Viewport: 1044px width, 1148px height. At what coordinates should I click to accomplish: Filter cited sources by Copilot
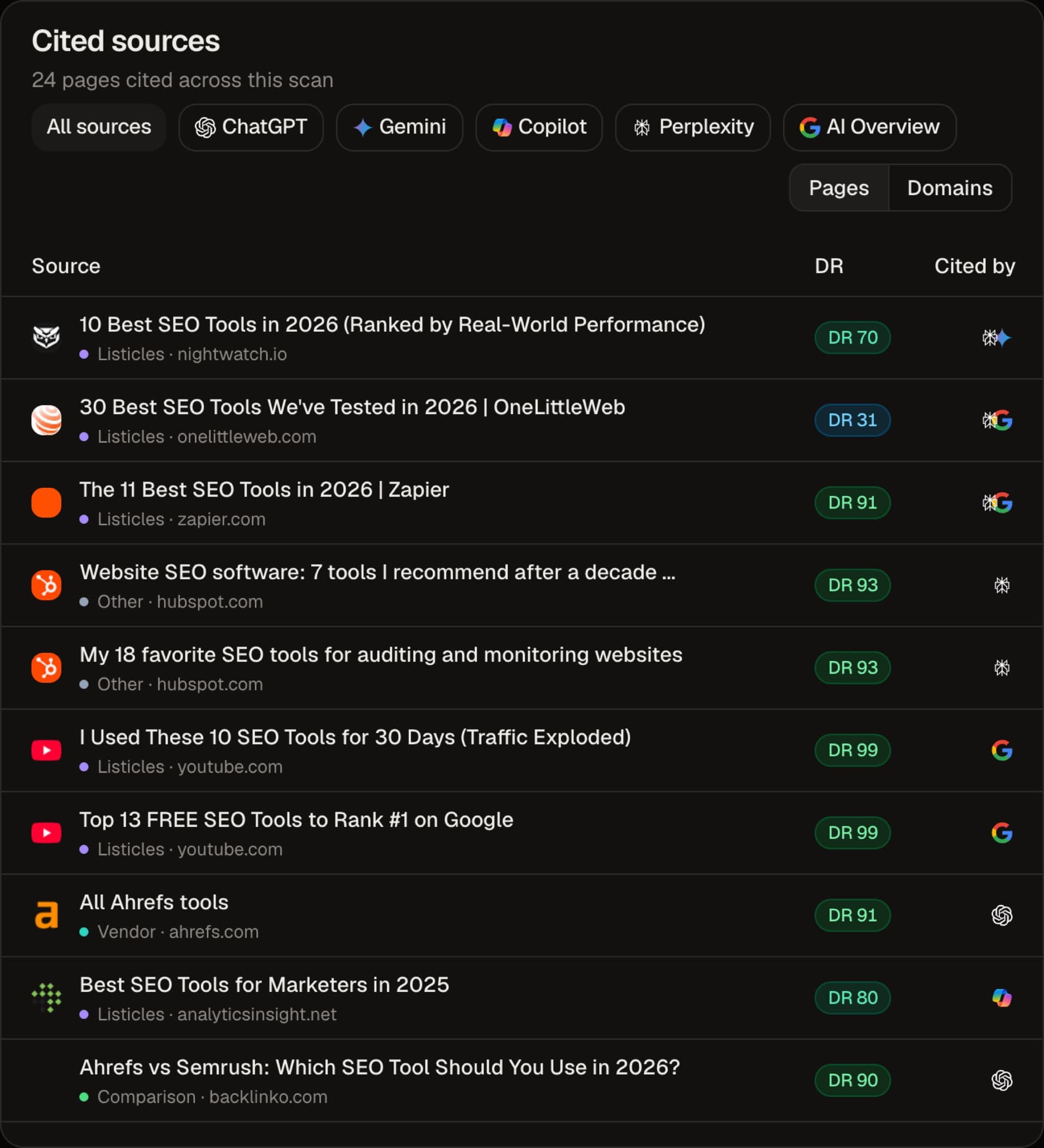(539, 127)
